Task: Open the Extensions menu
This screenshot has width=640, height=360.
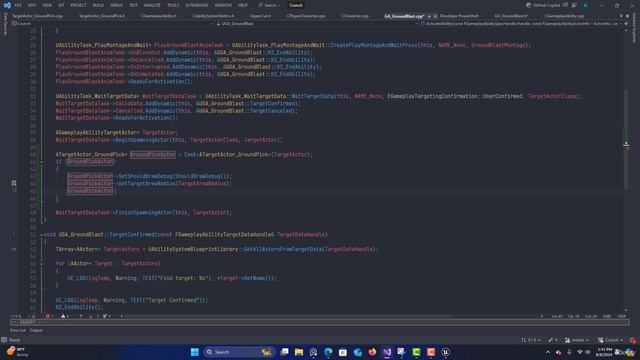Action: pyautogui.click(x=197, y=5)
